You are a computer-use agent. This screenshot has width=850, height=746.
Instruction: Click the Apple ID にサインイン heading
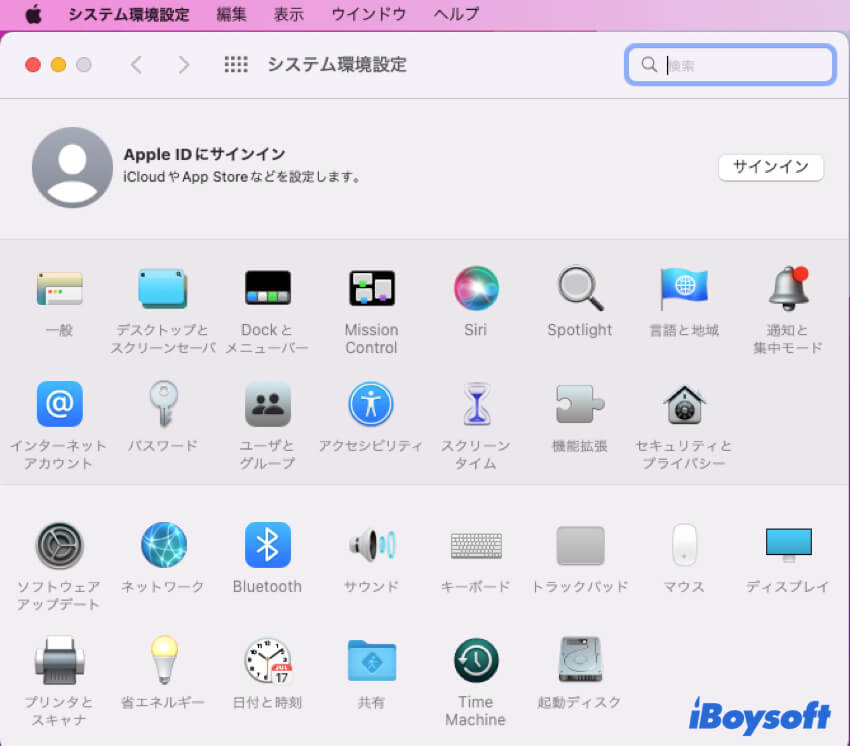[x=204, y=155]
